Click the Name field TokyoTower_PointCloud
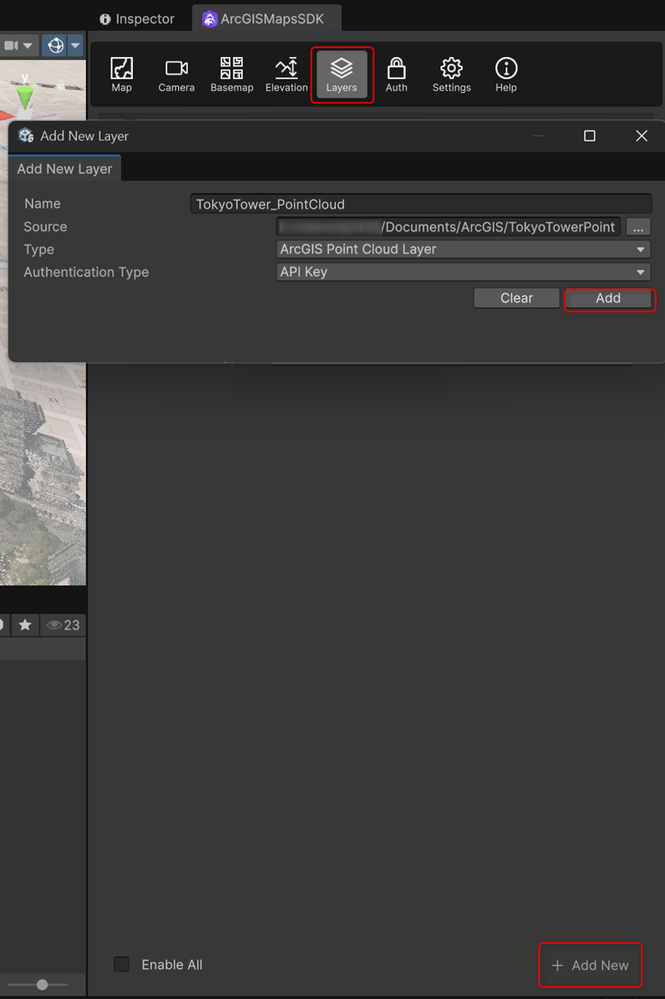This screenshot has width=665, height=999. [x=420, y=204]
